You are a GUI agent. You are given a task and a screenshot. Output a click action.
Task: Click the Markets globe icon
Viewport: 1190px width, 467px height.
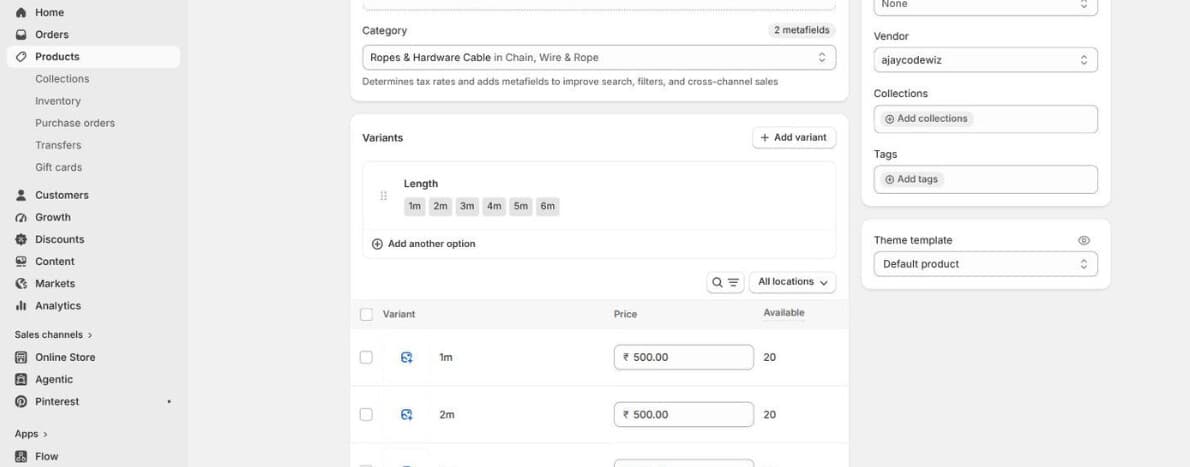tap(20, 283)
